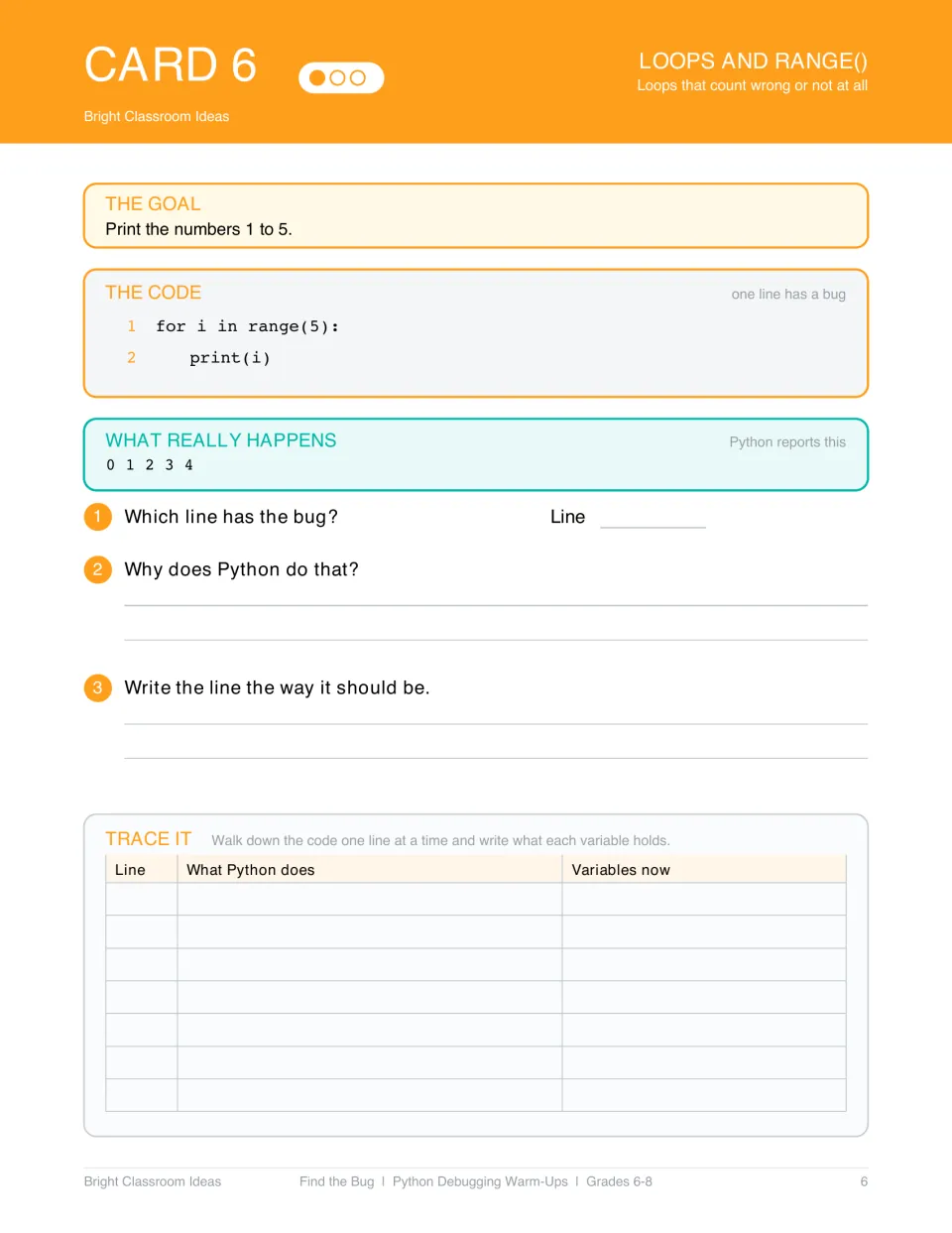Click the 'for i in range(5):' code line
Screen dimensions: 952x1233
(x=248, y=326)
